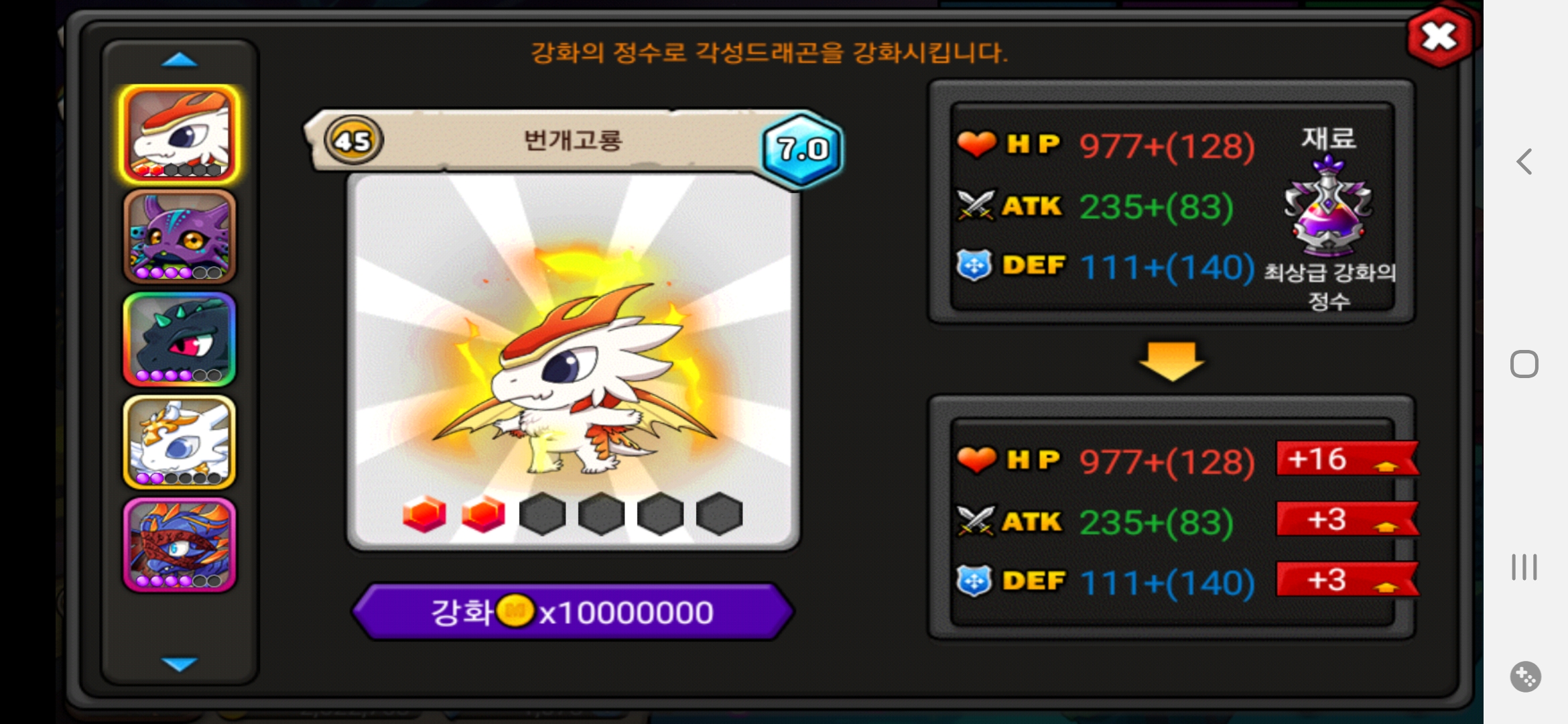Viewport: 1568px width, 724px height.
Task: Click the second red enhancement gem slot
Action: pos(483,514)
